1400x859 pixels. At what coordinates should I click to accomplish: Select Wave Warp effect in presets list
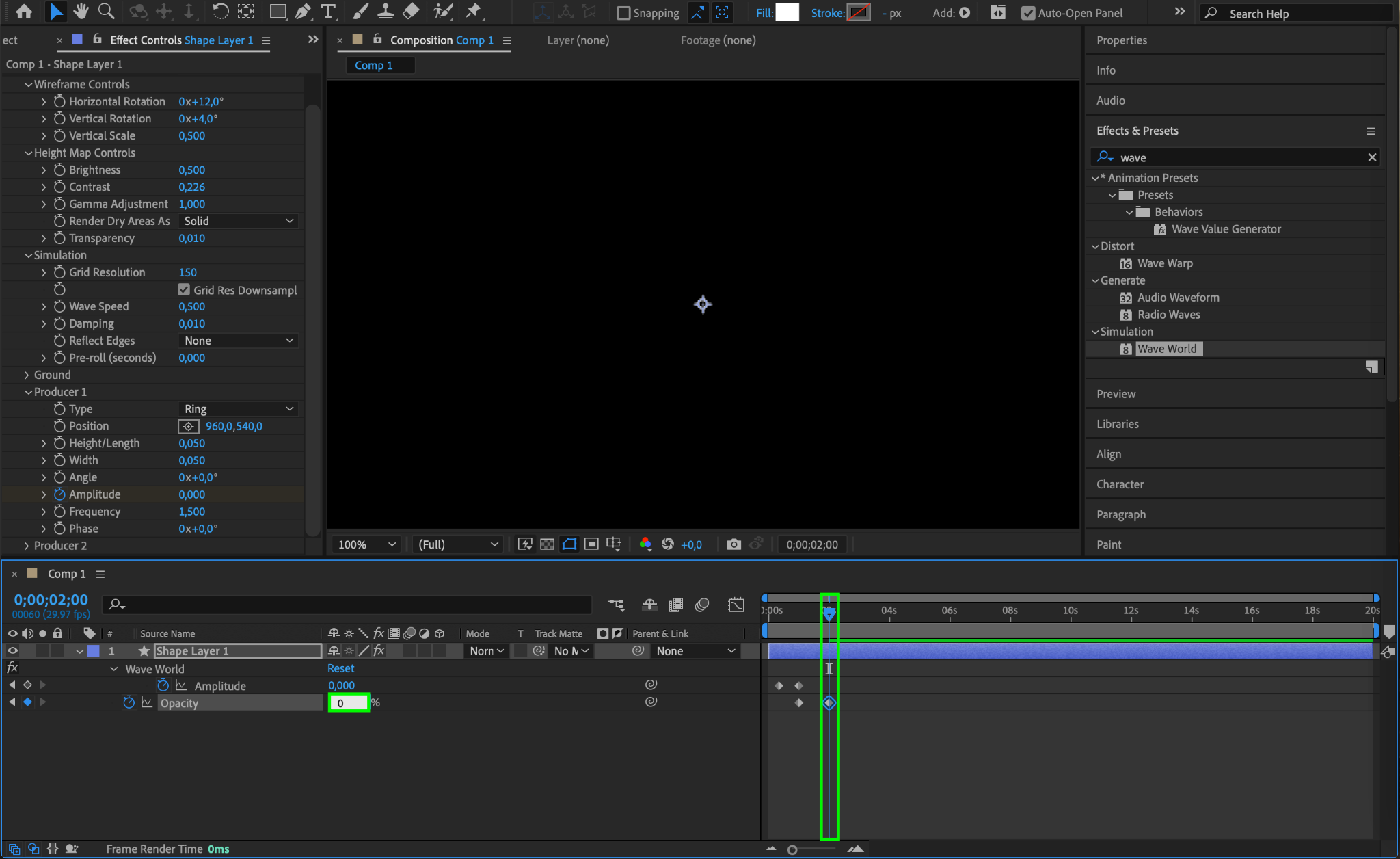click(x=1165, y=263)
